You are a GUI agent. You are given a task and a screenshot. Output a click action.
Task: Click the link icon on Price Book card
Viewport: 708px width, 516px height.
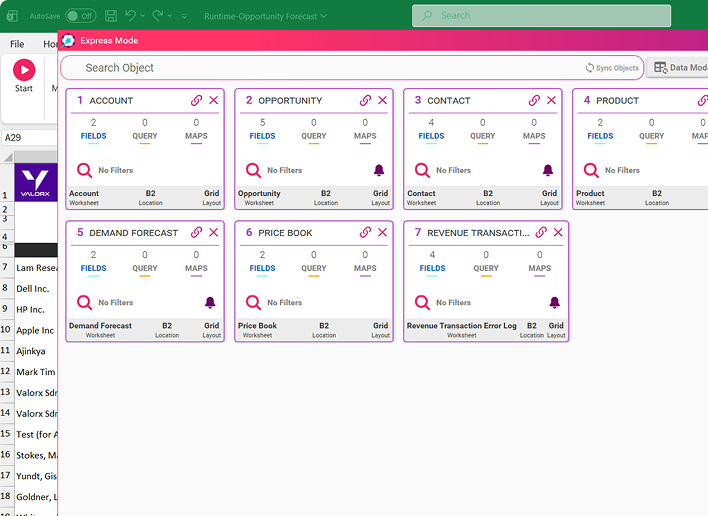[365, 232]
